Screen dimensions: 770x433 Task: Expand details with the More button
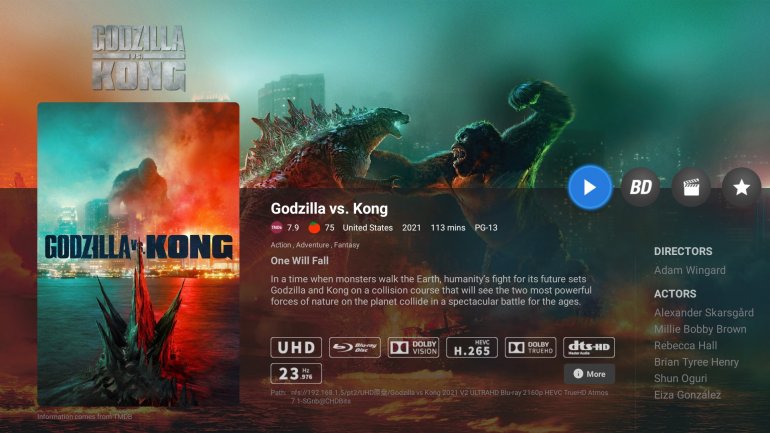pyautogui.click(x=589, y=374)
